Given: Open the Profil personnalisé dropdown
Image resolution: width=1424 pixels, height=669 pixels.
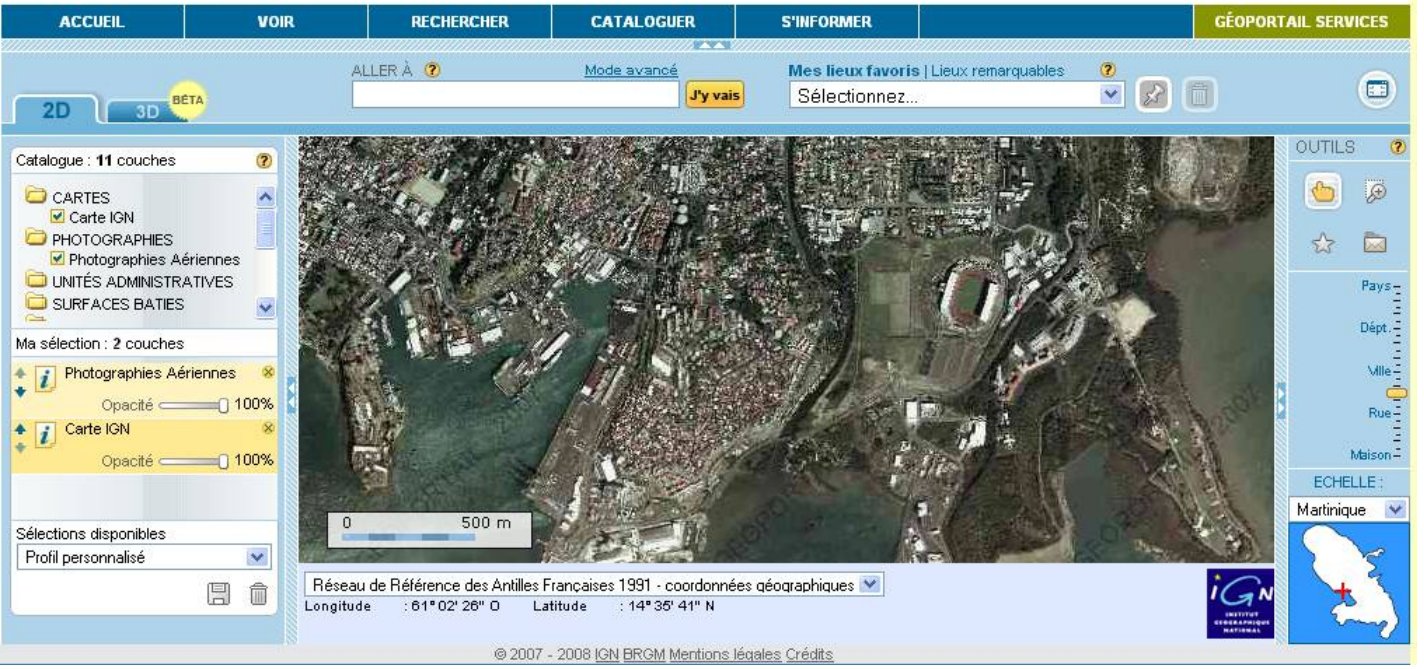Looking at the screenshot, I should pos(143,558).
